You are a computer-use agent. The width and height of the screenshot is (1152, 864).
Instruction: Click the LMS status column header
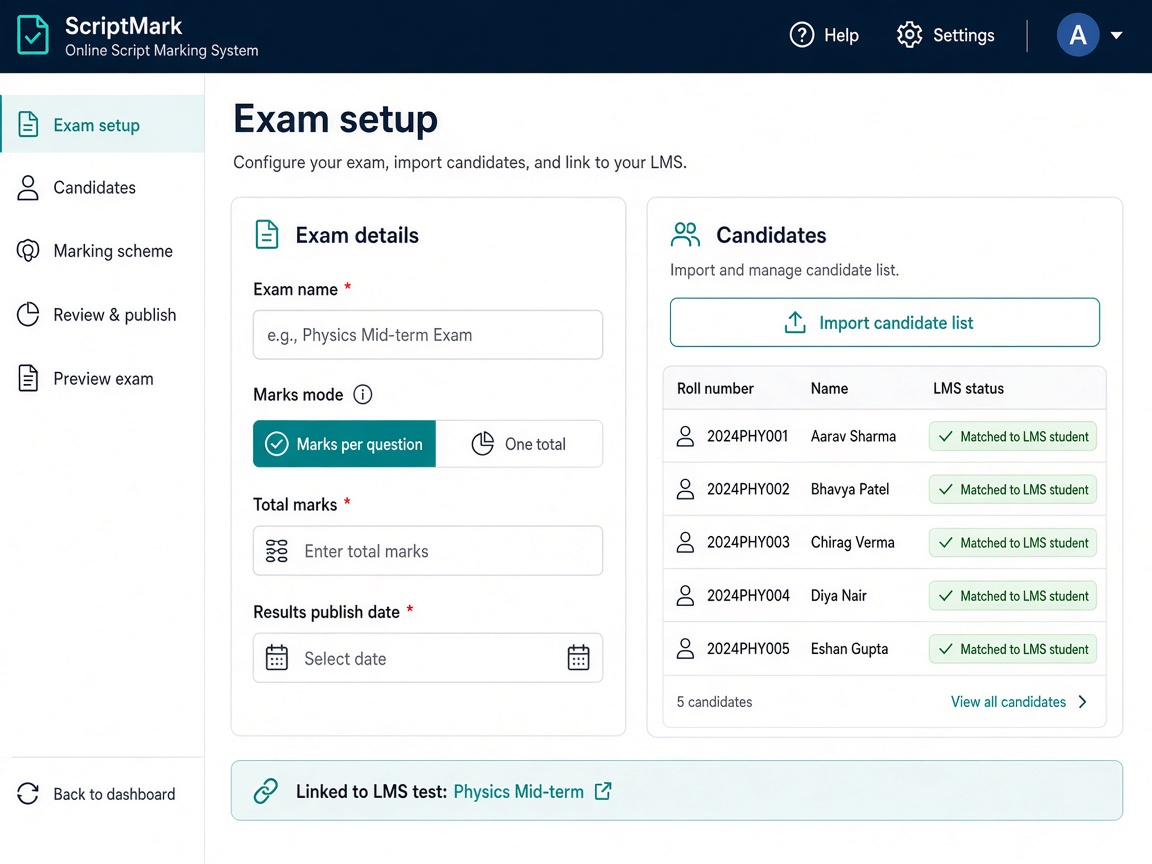coord(968,389)
